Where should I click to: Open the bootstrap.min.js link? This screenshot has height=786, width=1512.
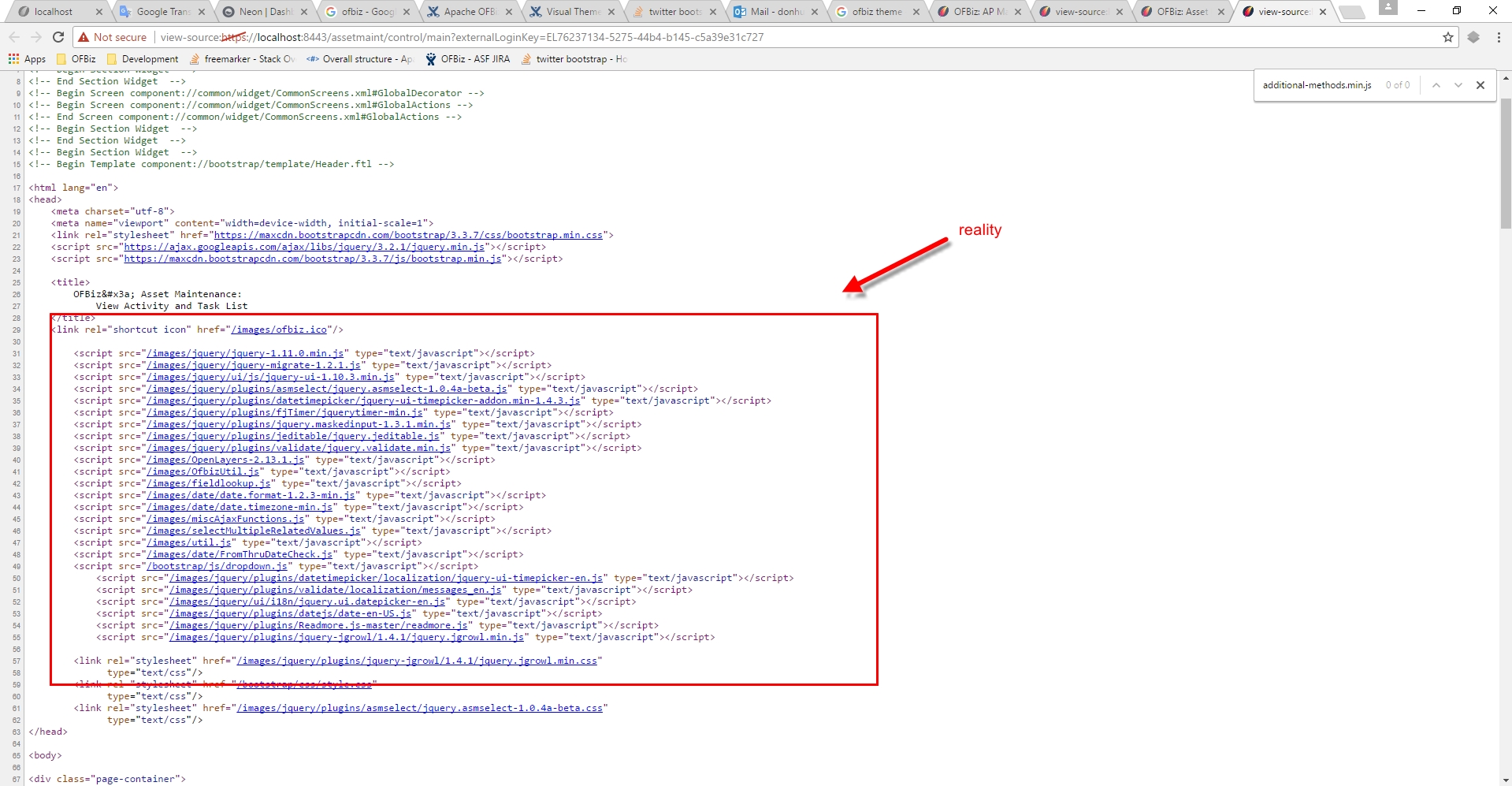pos(313,259)
